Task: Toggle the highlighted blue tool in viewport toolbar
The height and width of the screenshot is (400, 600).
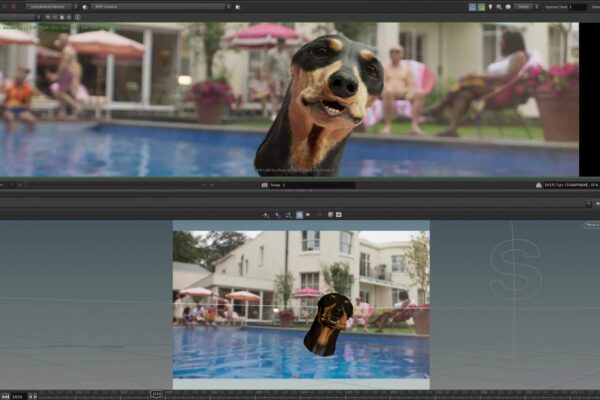Action: [300, 215]
